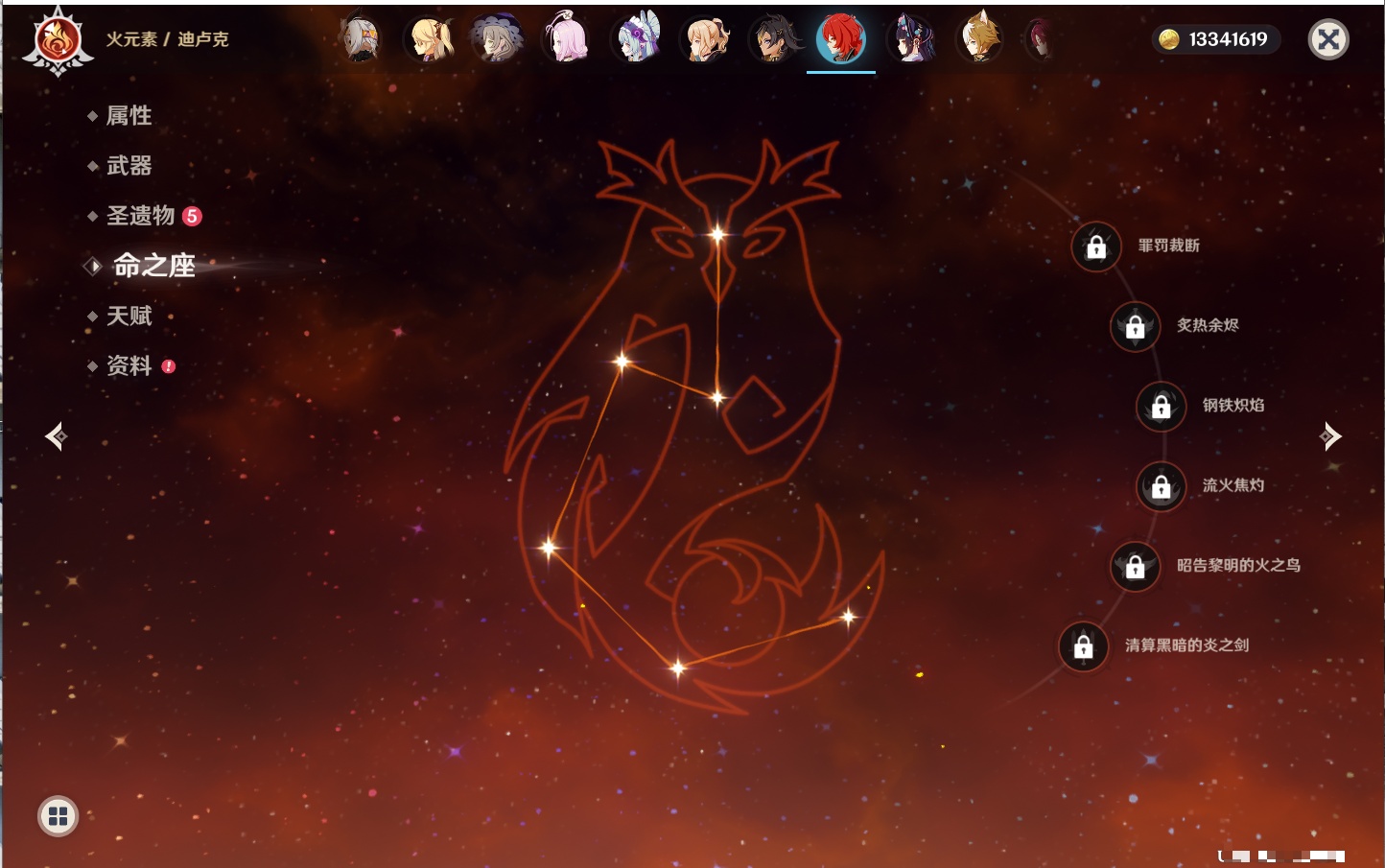The width and height of the screenshot is (1385, 868).
Task: Click the 炙热余烬 constellation name
Action: [1208, 325]
